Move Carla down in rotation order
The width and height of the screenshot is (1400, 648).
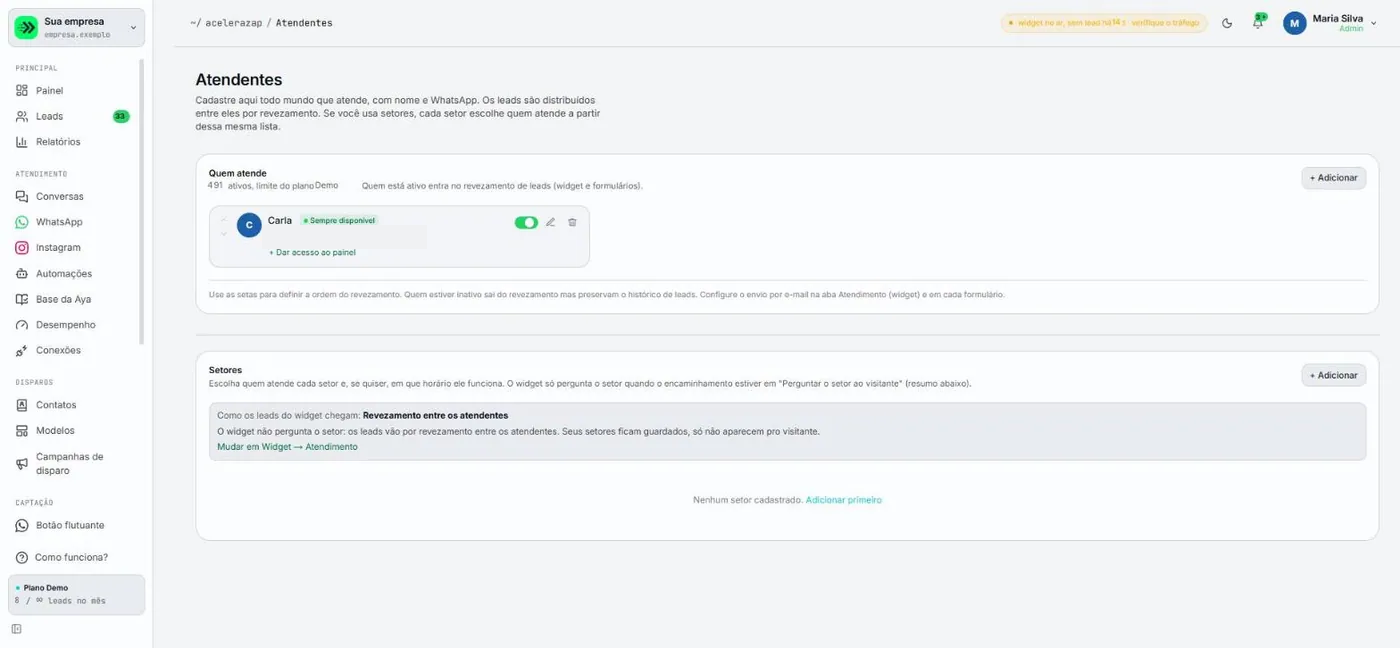[223, 233]
